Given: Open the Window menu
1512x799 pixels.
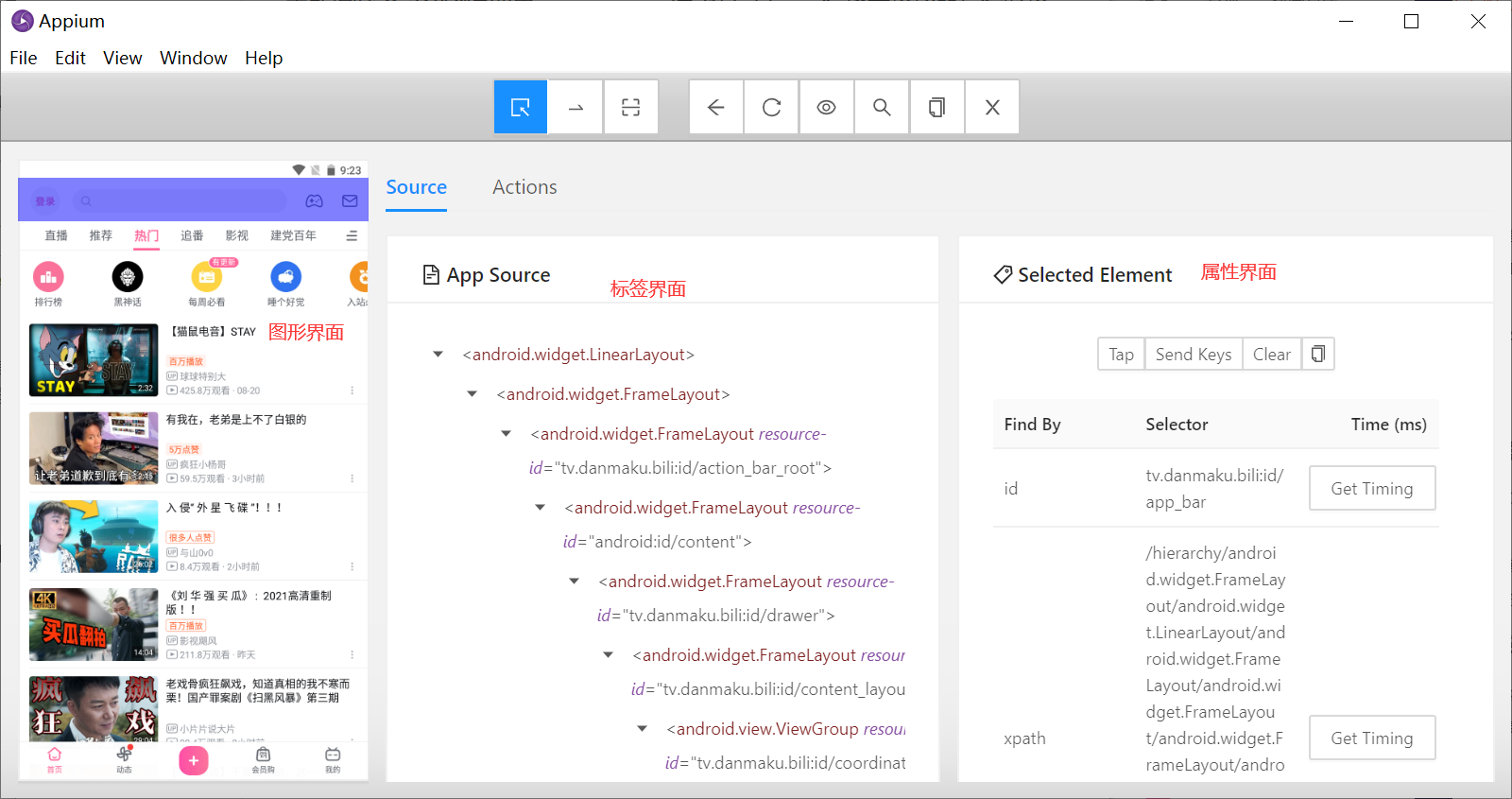Looking at the screenshot, I should click(194, 58).
